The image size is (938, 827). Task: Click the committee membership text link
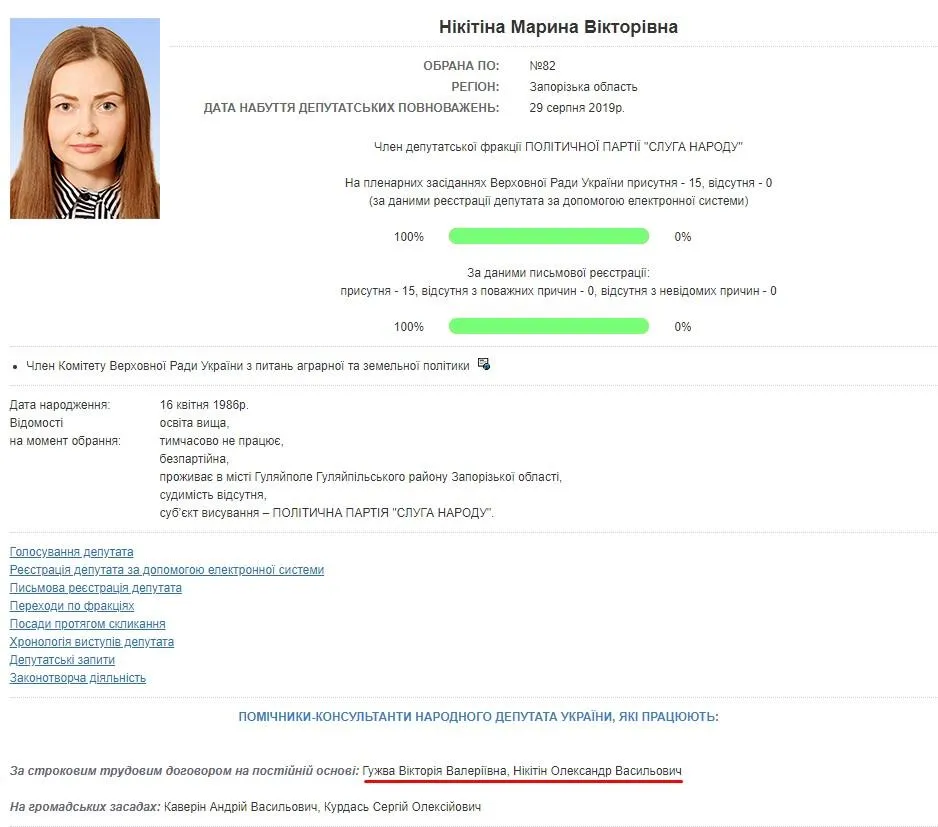(x=240, y=365)
